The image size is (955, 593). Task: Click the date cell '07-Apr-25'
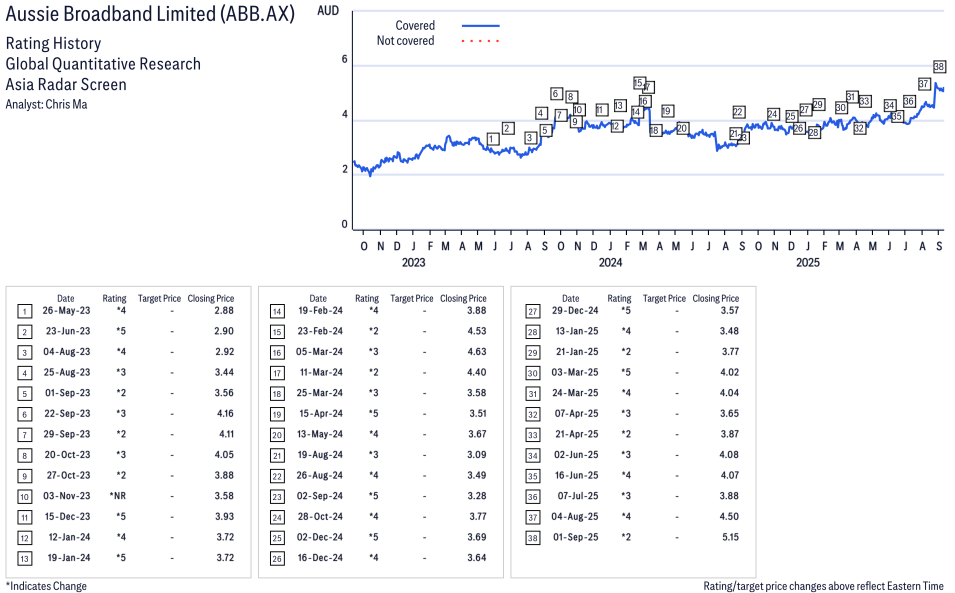pos(576,413)
